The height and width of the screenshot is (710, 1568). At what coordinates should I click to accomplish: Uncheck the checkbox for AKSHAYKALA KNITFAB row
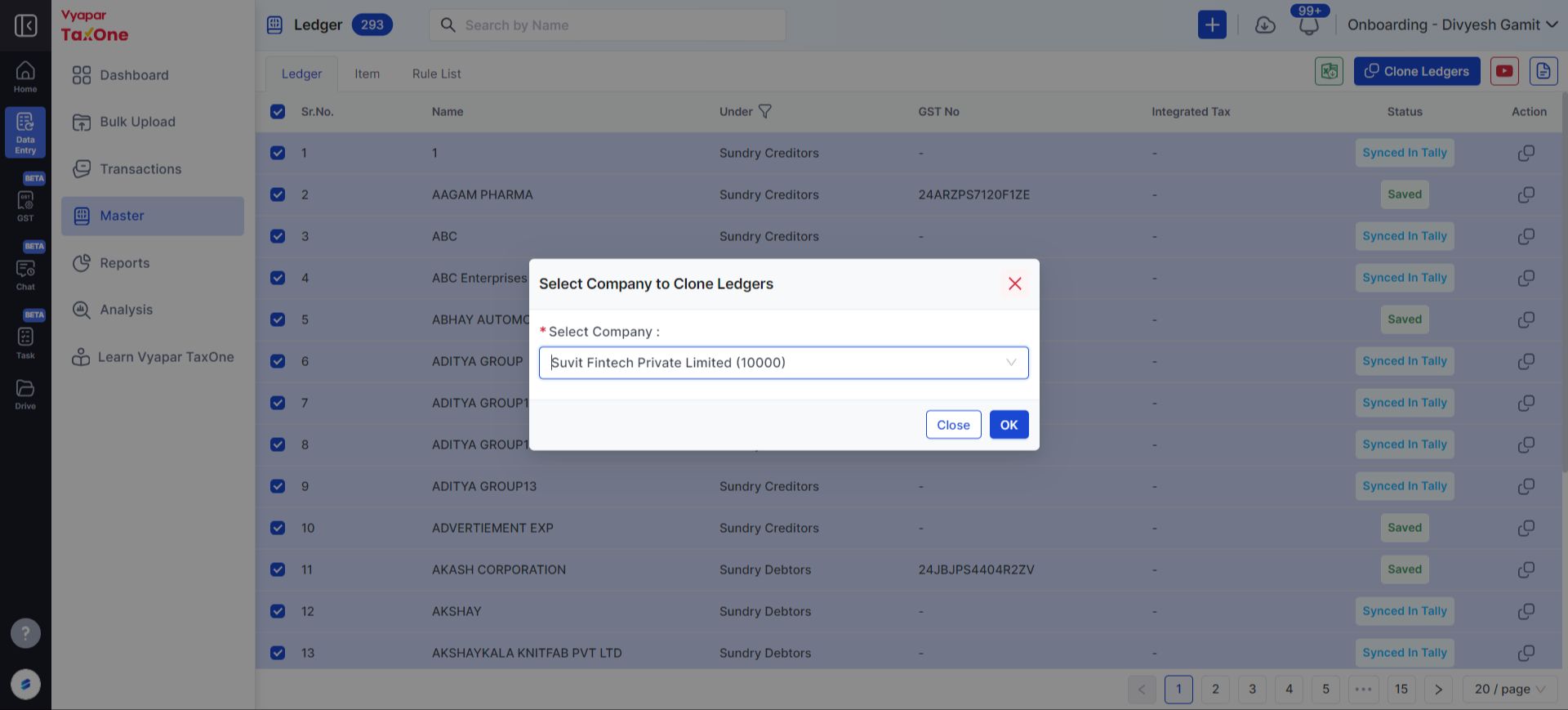click(278, 653)
